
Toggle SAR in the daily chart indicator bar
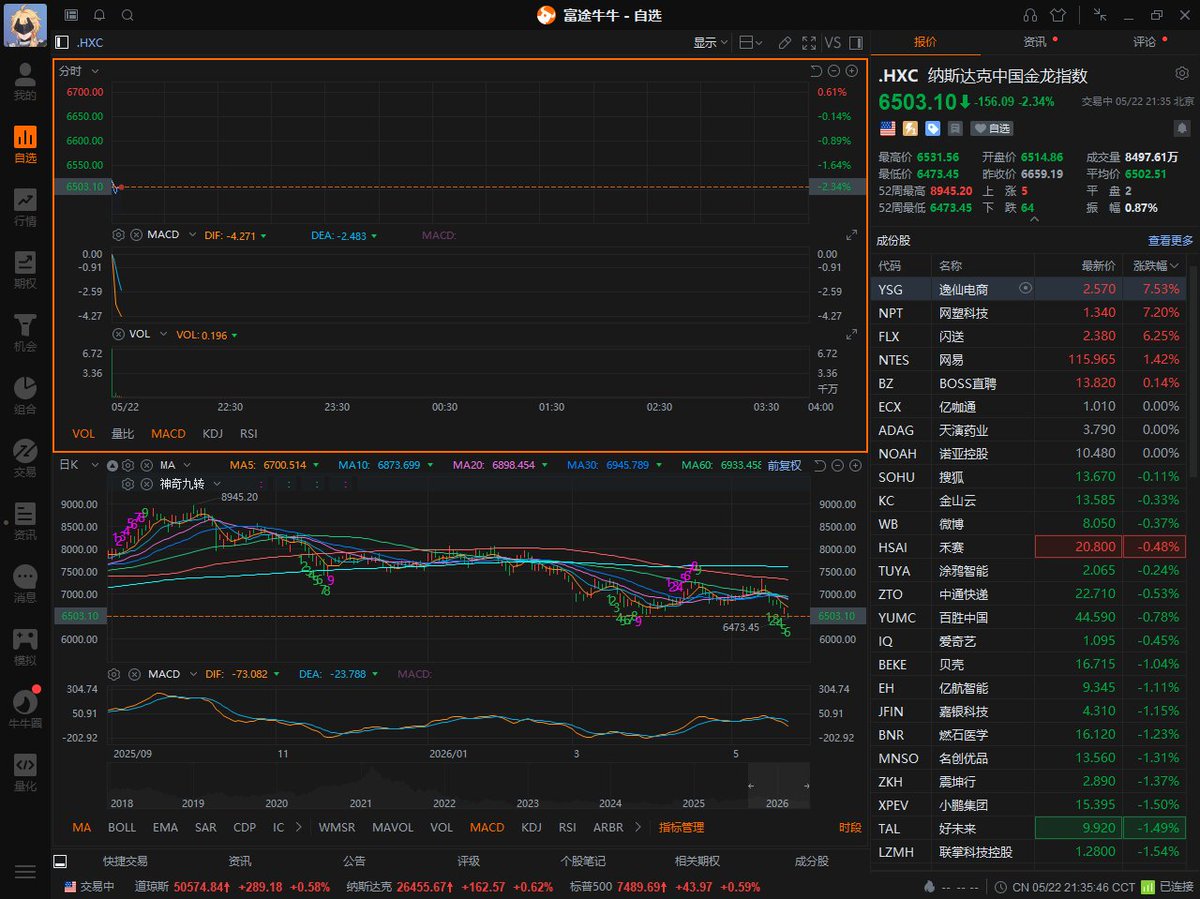(x=205, y=827)
